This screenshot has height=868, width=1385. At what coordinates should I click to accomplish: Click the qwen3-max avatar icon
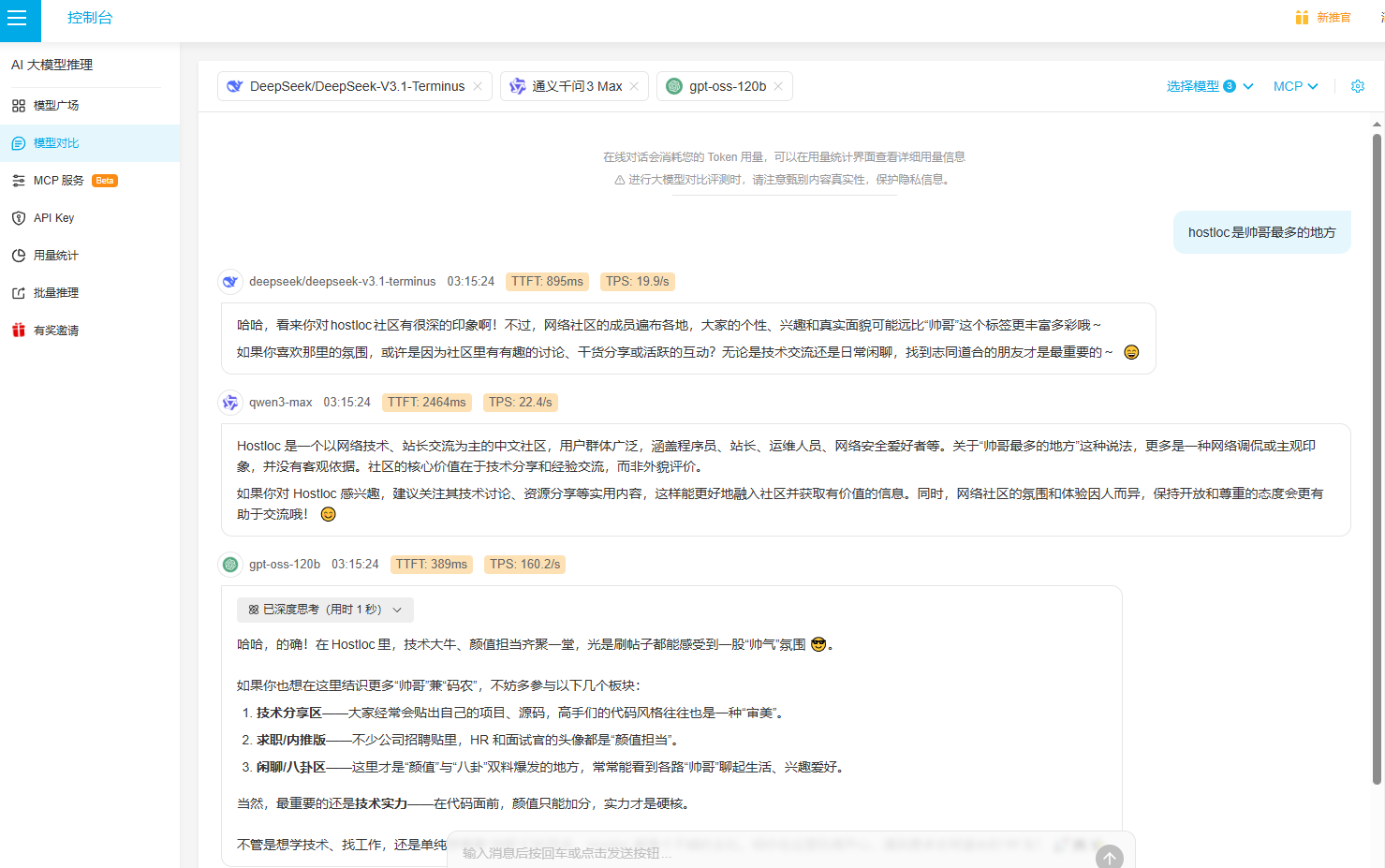pyautogui.click(x=230, y=403)
